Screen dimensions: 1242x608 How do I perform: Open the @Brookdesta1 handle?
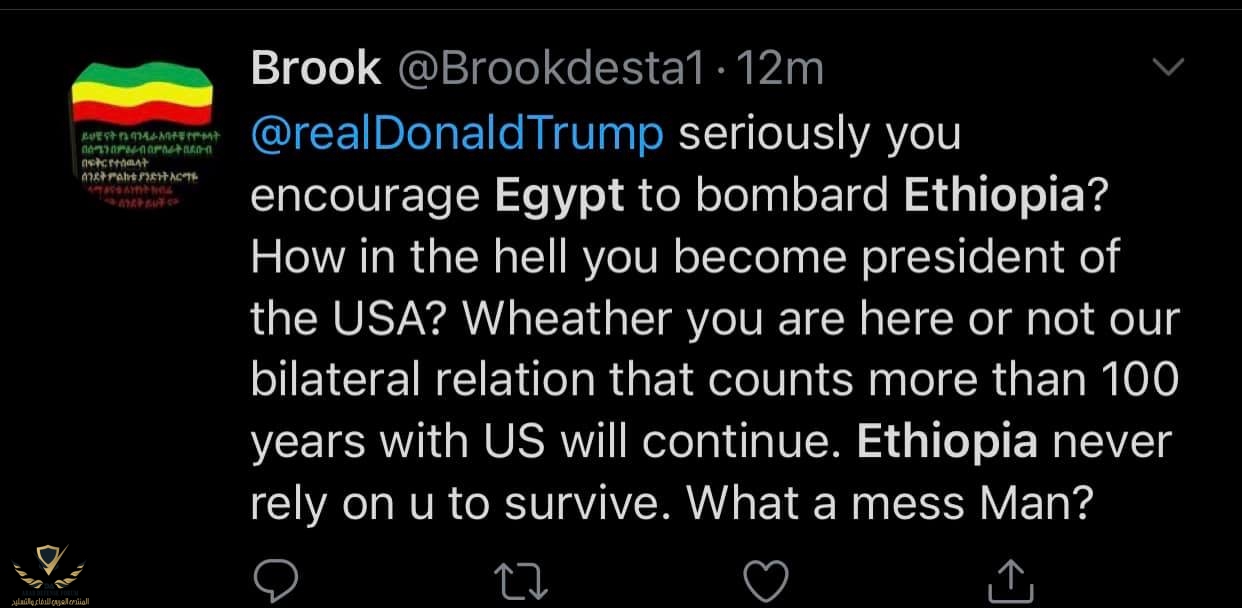click(552, 69)
